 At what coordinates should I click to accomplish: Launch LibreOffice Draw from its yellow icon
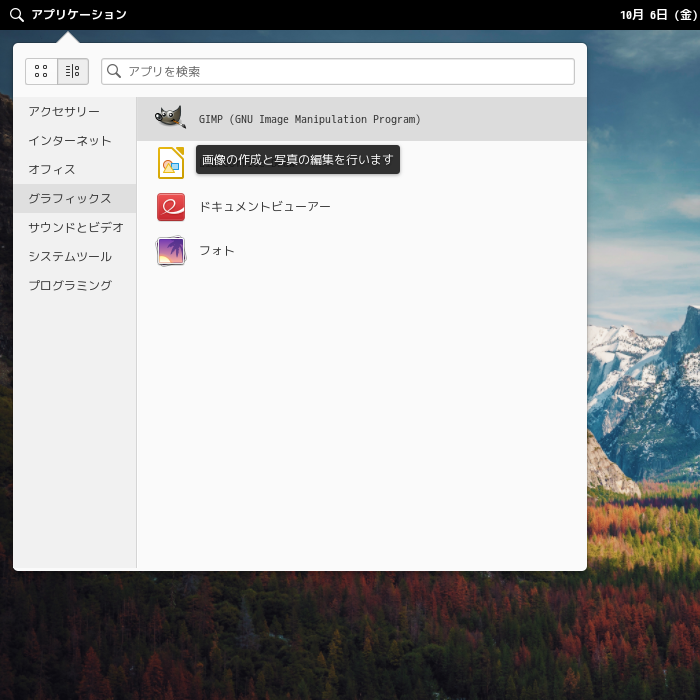[x=171, y=163]
